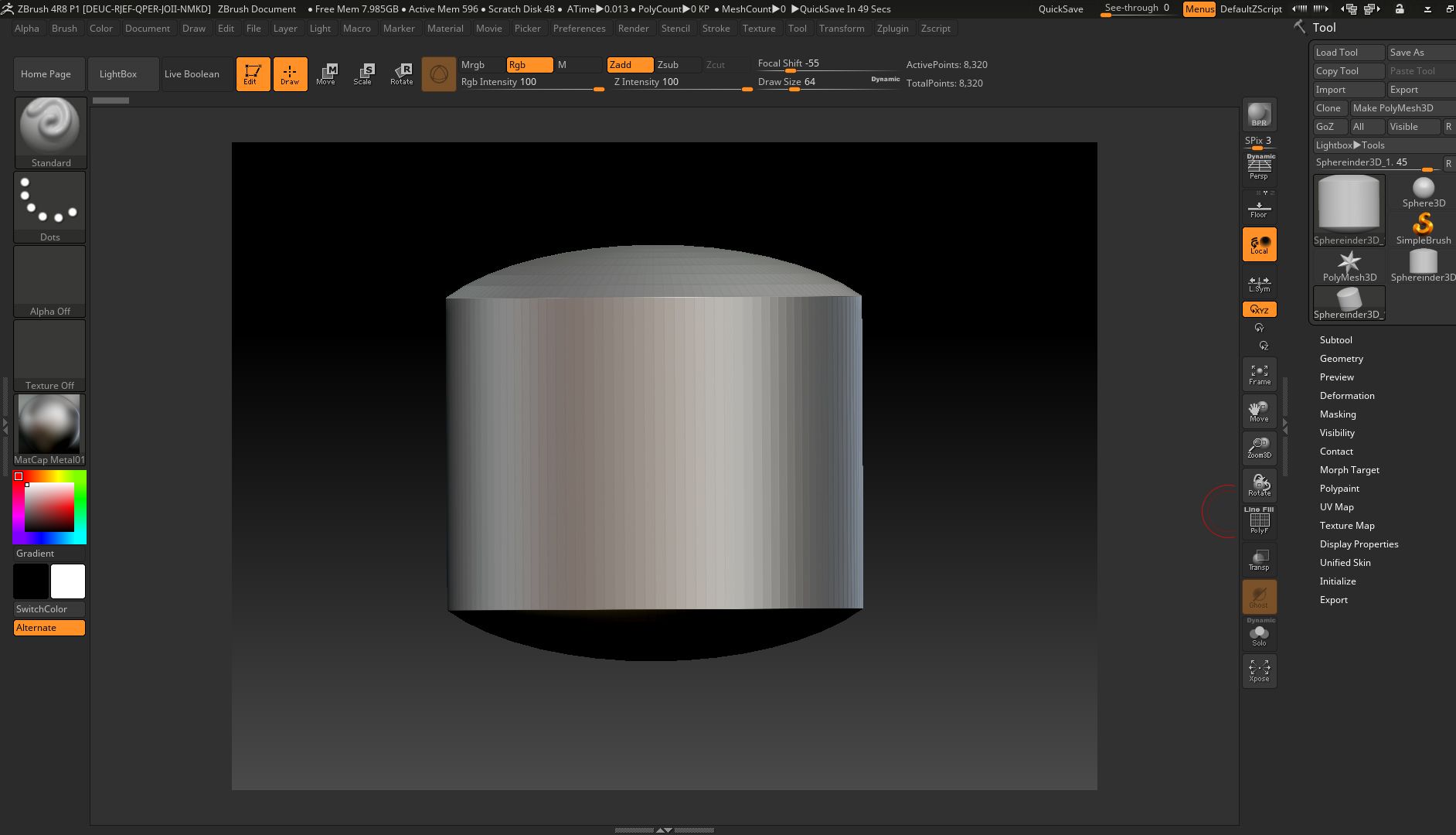This screenshot has width=1456, height=835.
Task: Click Load Tool button
Action: pyautogui.click(x=1349, y=53)
